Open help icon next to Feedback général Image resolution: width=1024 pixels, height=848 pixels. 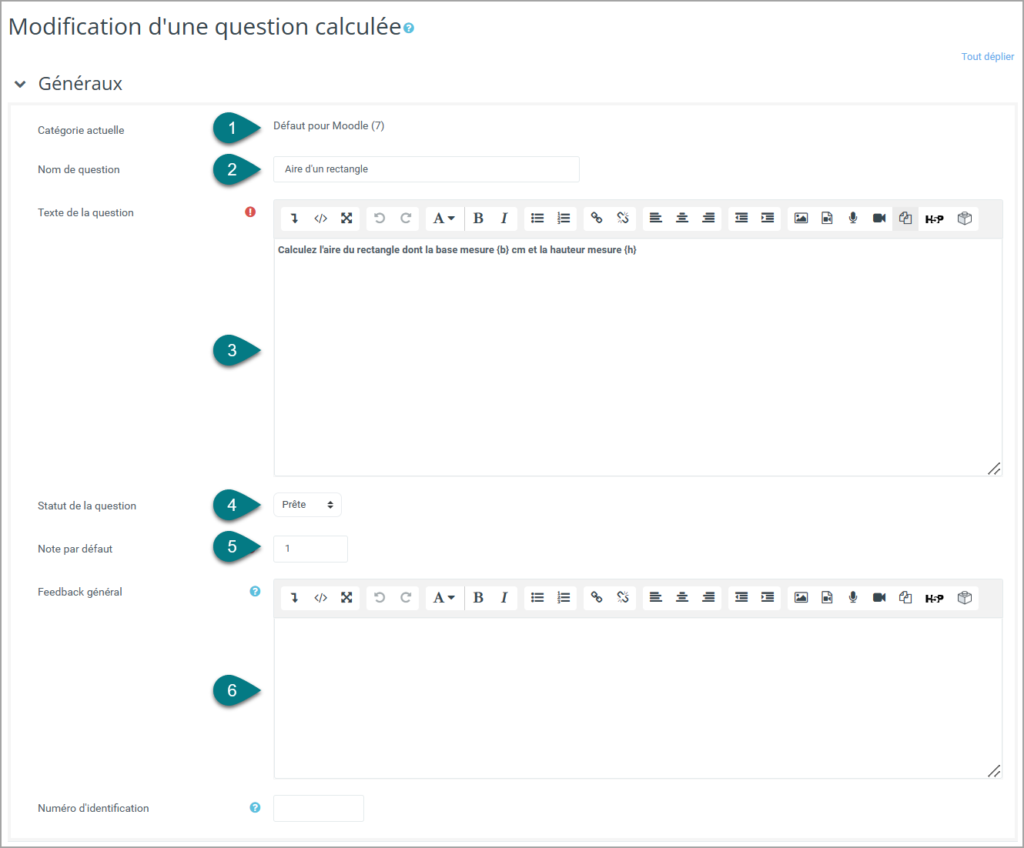pos(255,591)
